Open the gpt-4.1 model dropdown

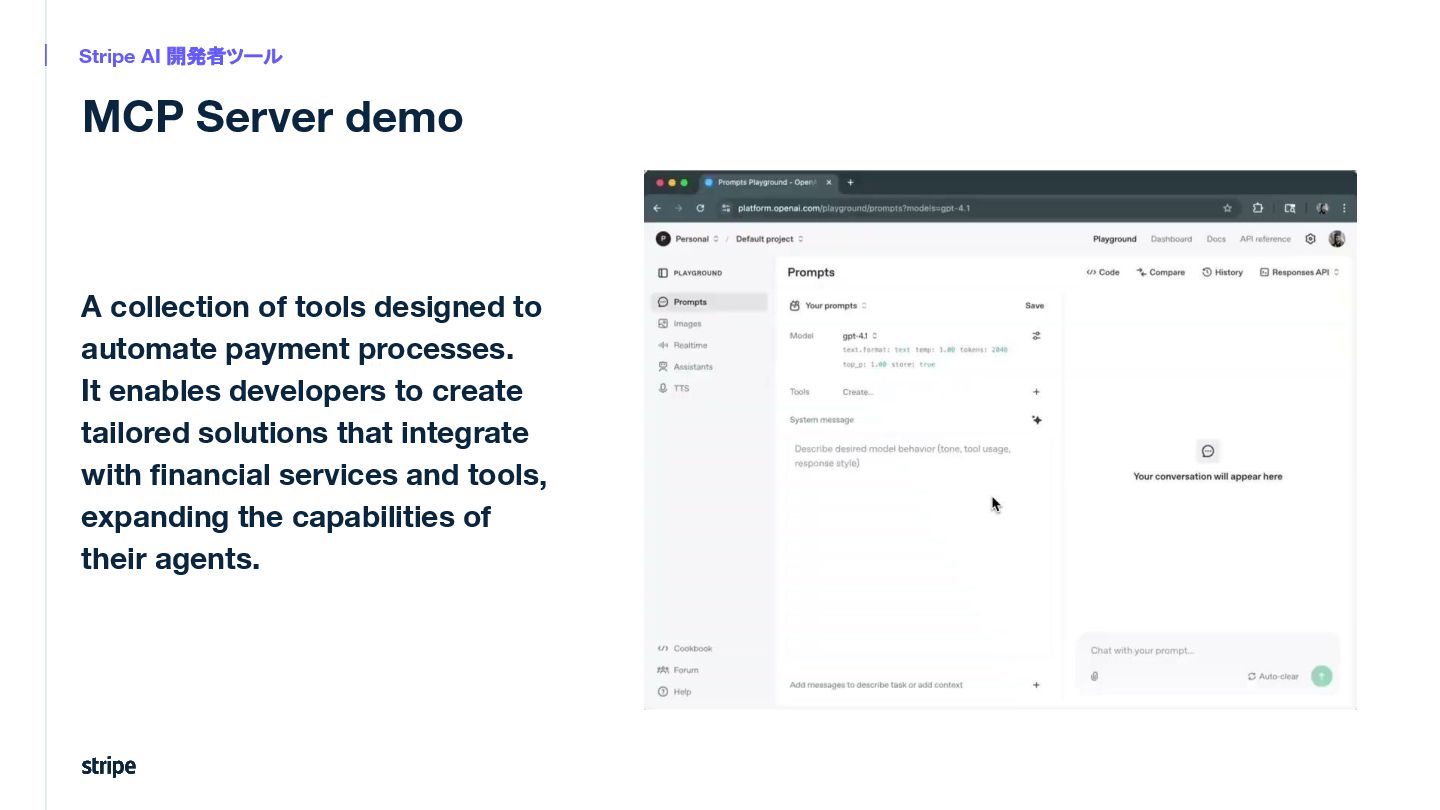(860, 336)
